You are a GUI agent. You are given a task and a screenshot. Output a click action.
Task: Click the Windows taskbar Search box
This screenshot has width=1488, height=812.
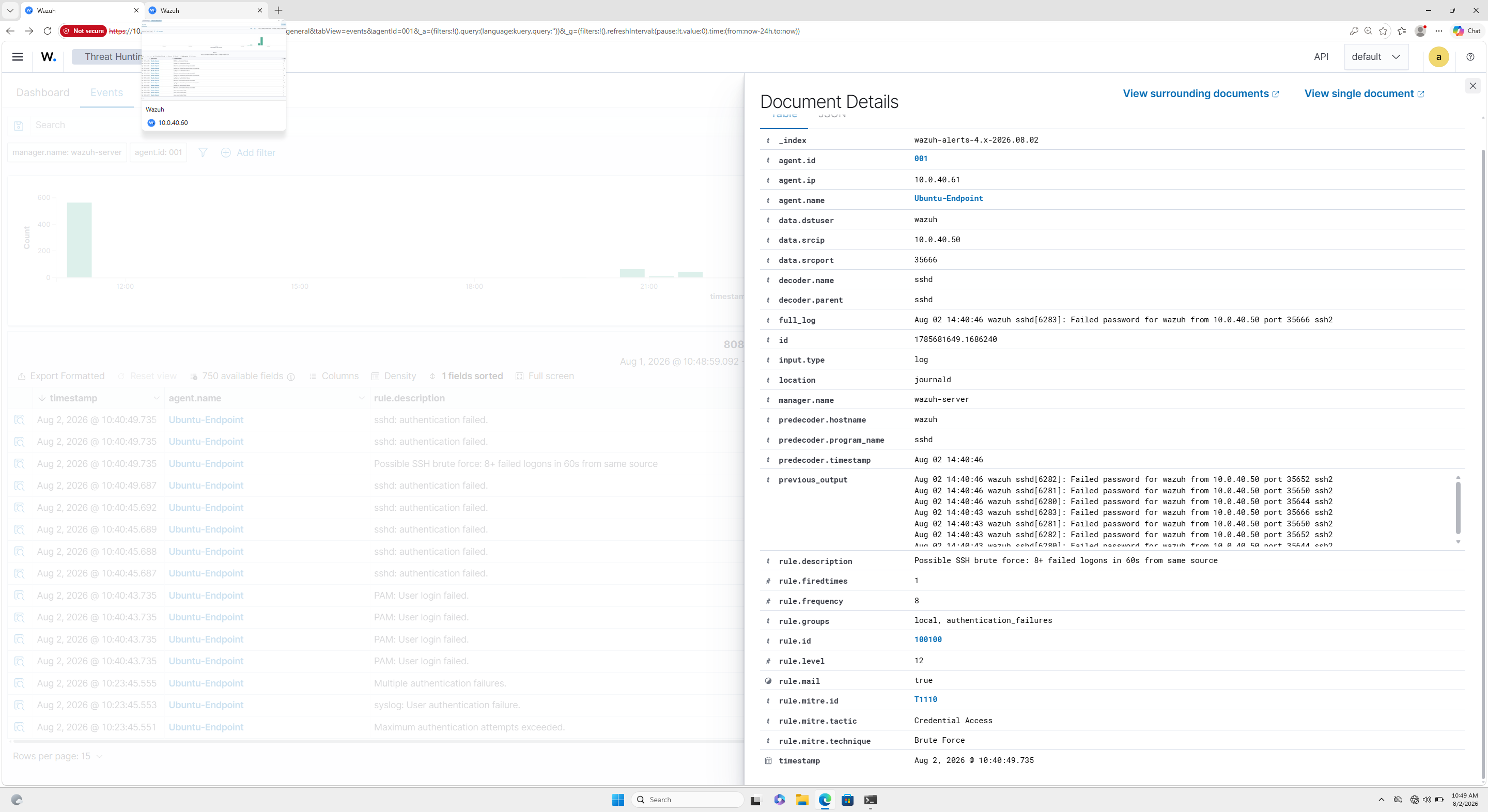click(x=687, y=800)
